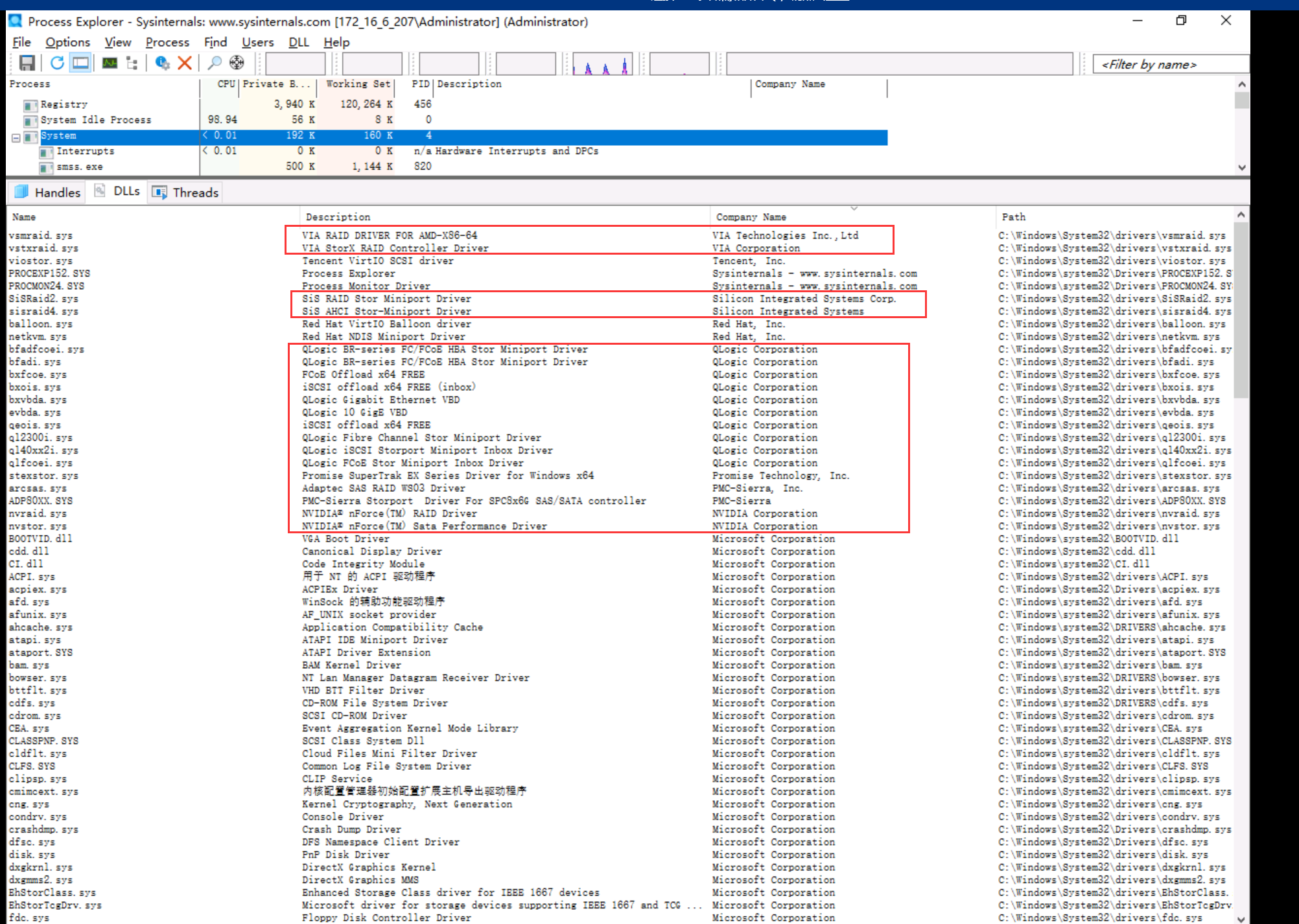Sort processes by CPU column header
This screenshot has height=924, width=1299.
[220, 84]
